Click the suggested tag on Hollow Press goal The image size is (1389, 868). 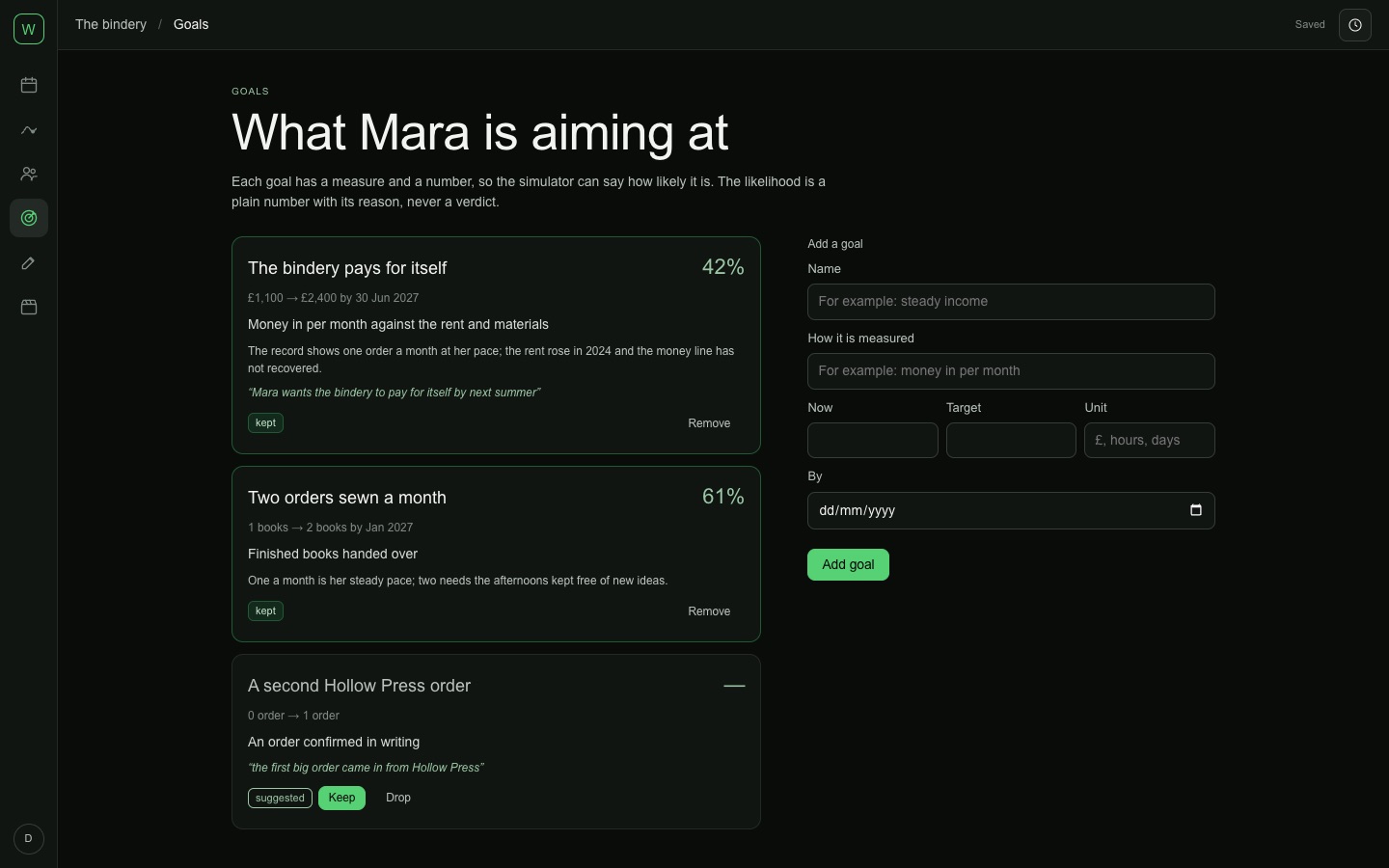pos(280,798)
